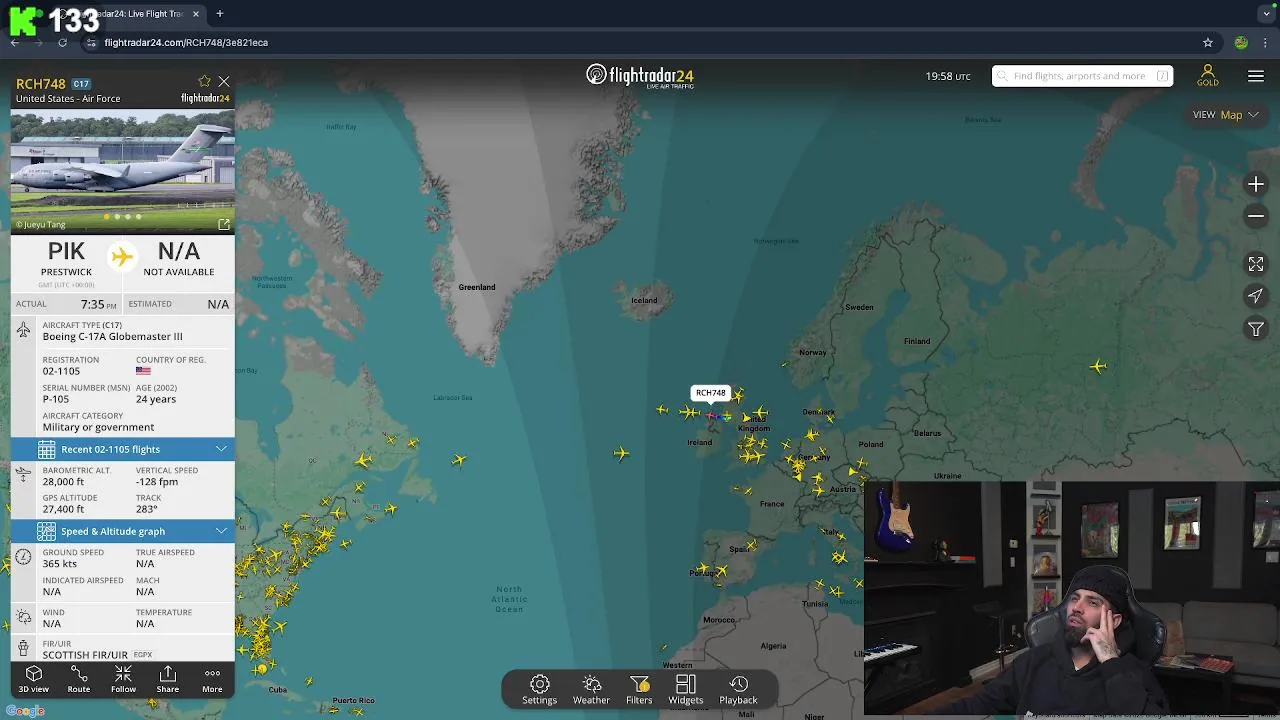The height and width of the screenshot is (720, 1280).
Task: Select the mid-Atlantic aircraft icon west of Ireland
Action: point(621,453)
